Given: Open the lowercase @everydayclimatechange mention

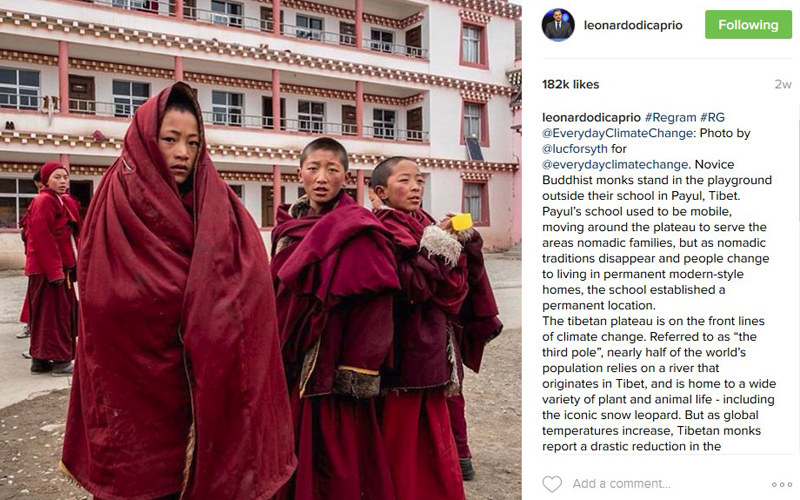Looking at the screenshot, I should [615, 164].
